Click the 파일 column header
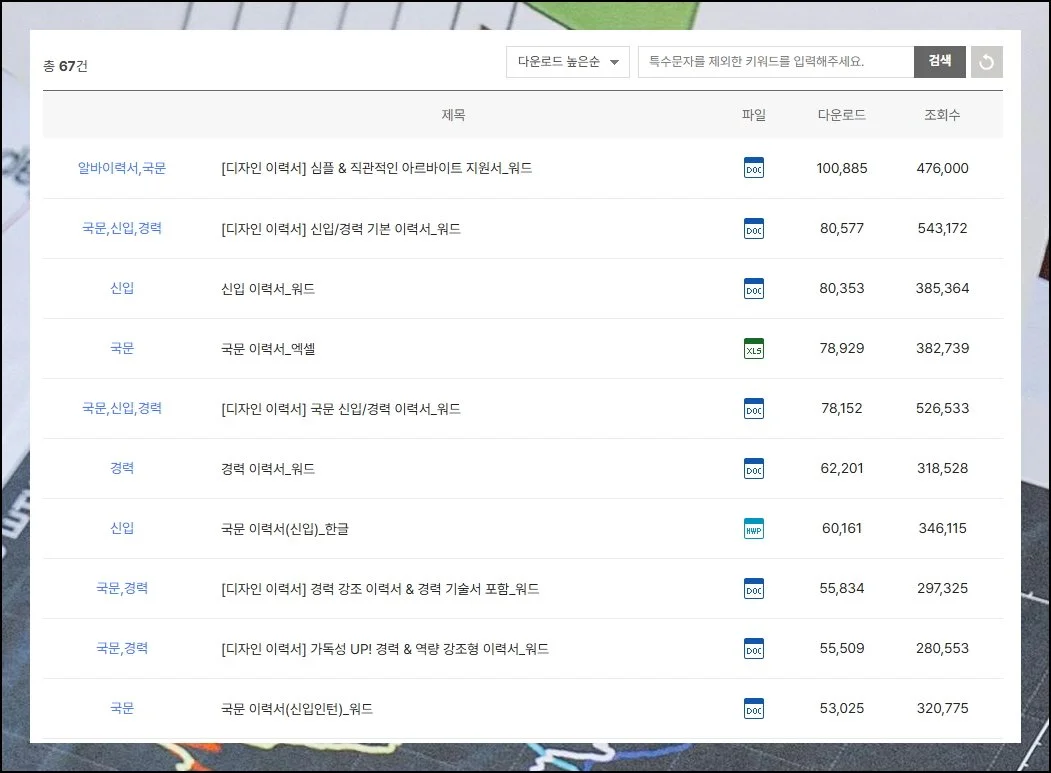1051x773 pixels. pyautogui.click(x=754, y=115)
